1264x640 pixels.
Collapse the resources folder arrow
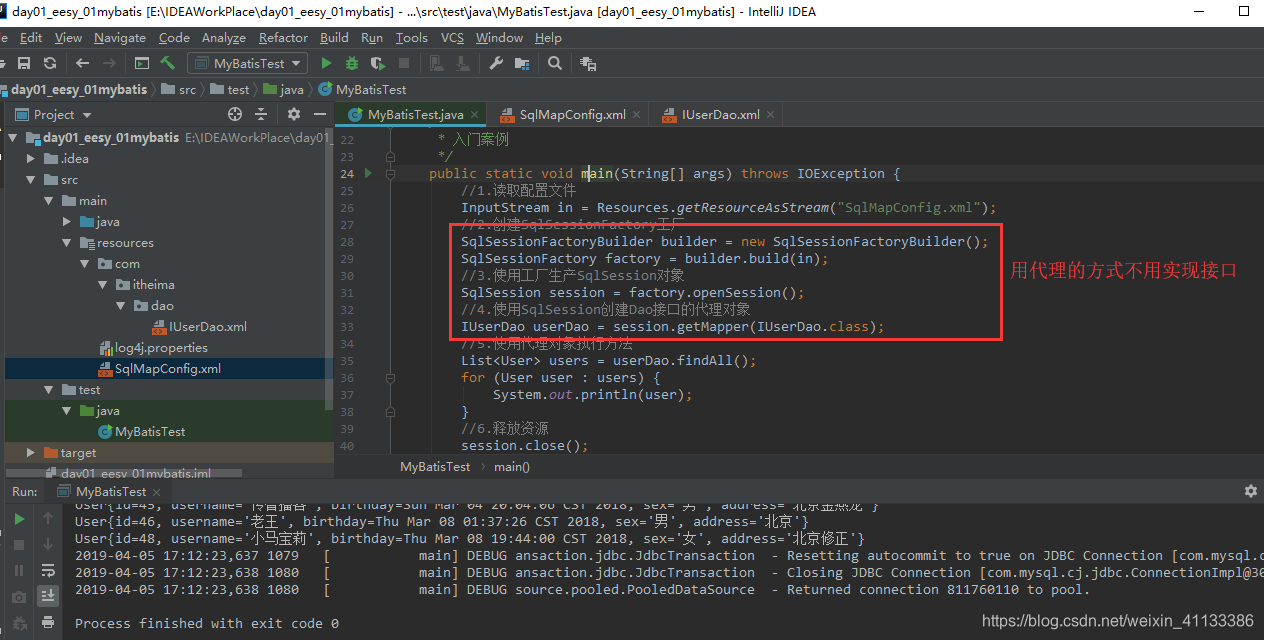coord(67,243)
